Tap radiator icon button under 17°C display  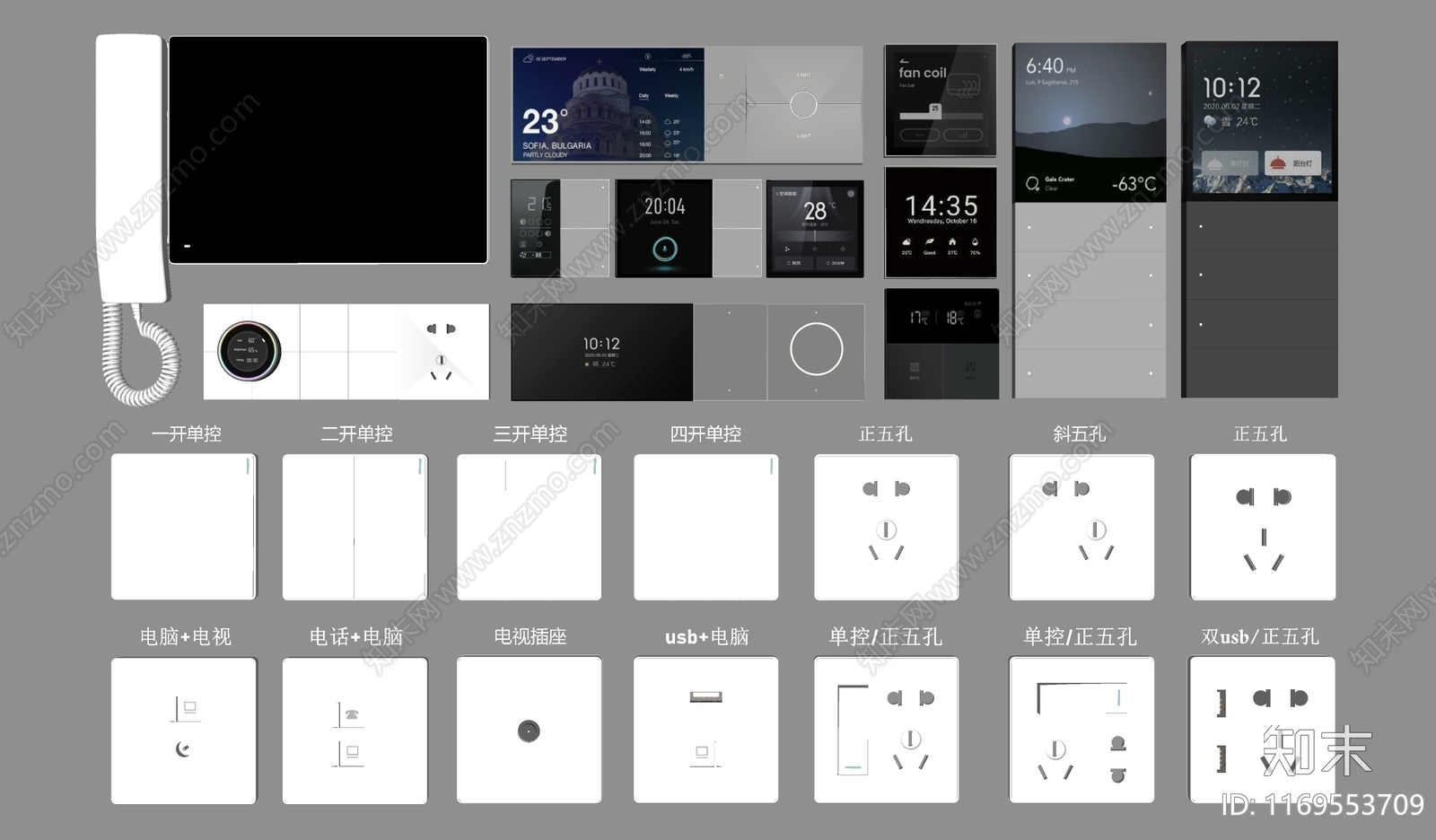click(915, 367)
